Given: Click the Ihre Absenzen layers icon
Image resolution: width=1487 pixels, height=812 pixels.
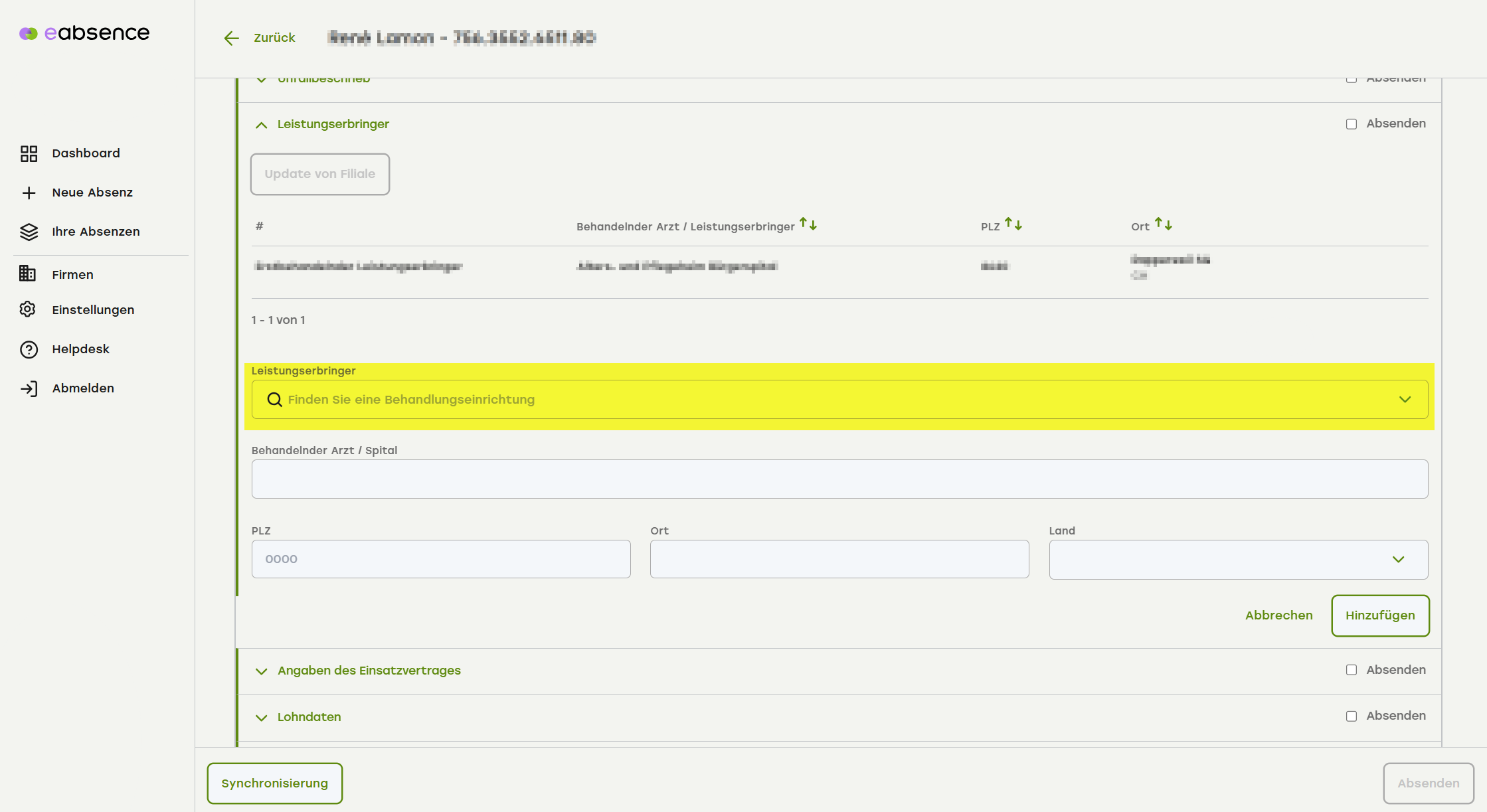Looking at the screenshot, I should [x=29, y=232].
